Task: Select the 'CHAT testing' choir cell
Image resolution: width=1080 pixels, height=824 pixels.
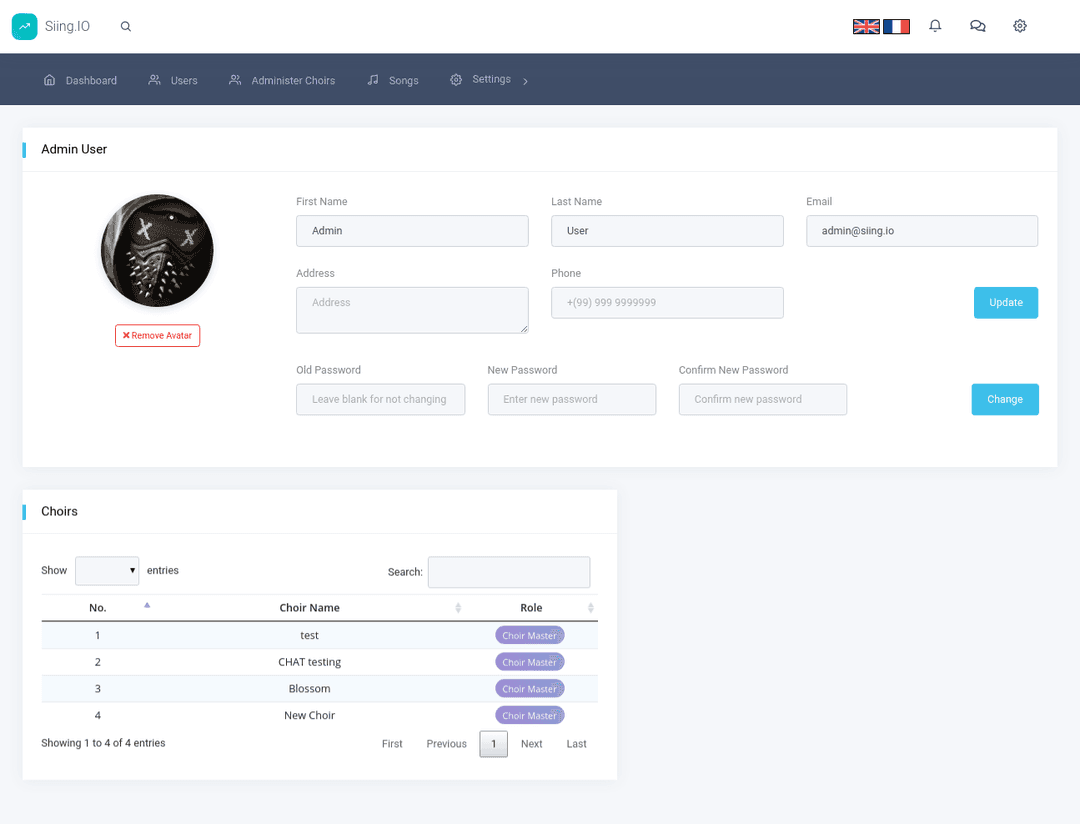Action: point(309,662)
